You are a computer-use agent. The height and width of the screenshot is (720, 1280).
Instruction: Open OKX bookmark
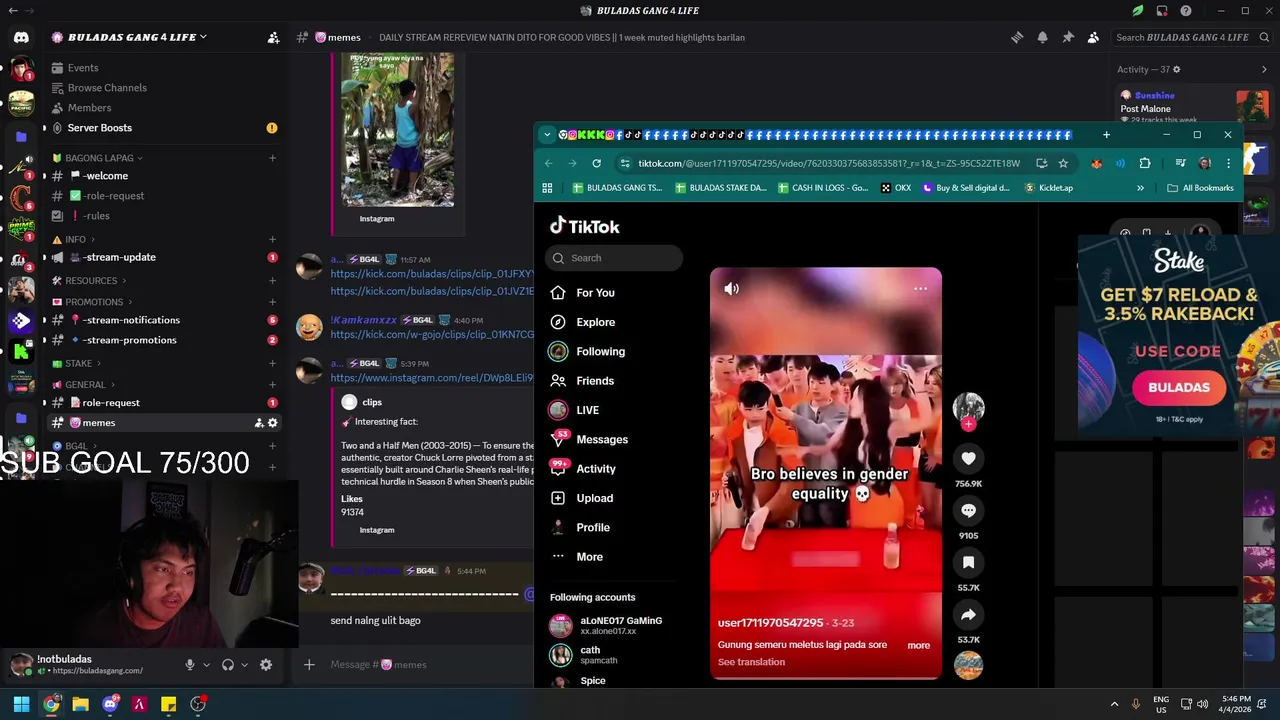pyautogui.click(x=896, y=188)
